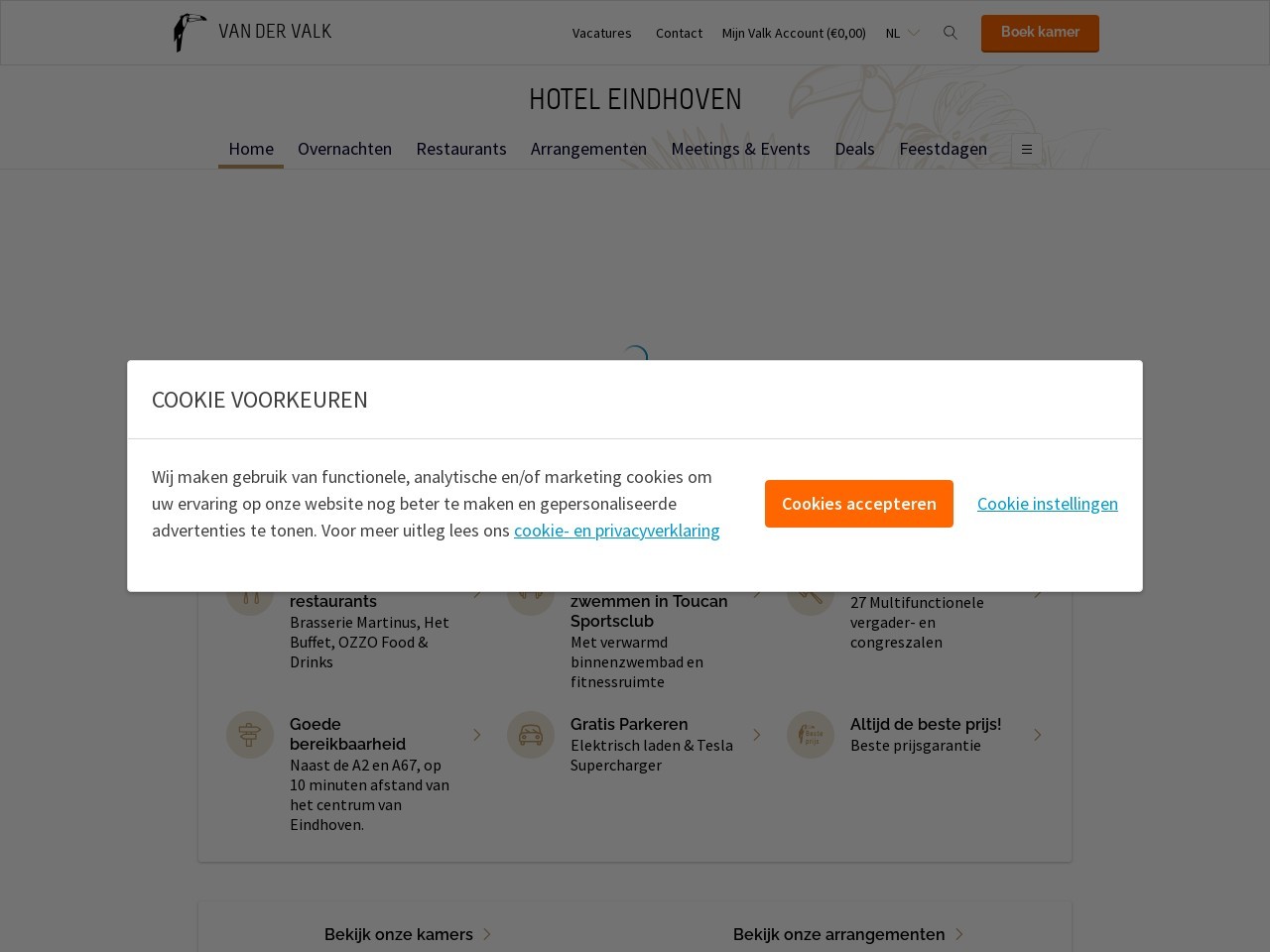Accept cookies with Cookies accepteren button
Image resolution: width=1270 pixels, height=952 pixels.
859,504
